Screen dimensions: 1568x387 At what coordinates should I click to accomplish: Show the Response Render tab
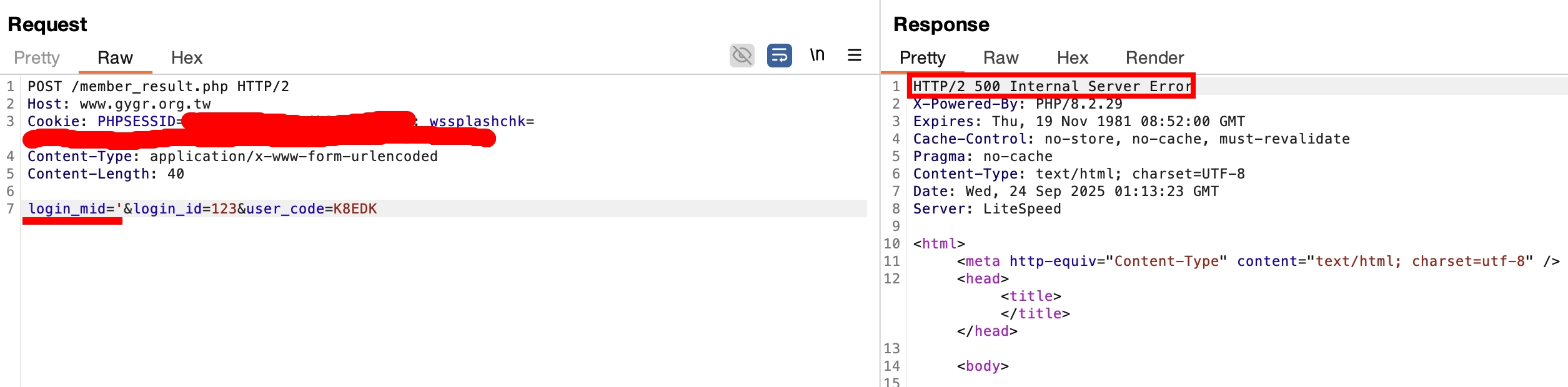click(1154, 58)
